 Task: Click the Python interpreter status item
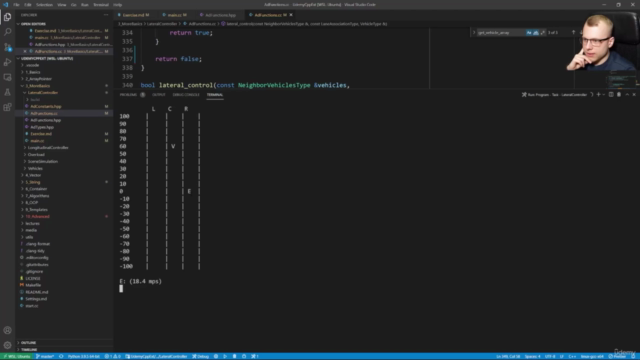pos(84,356)
